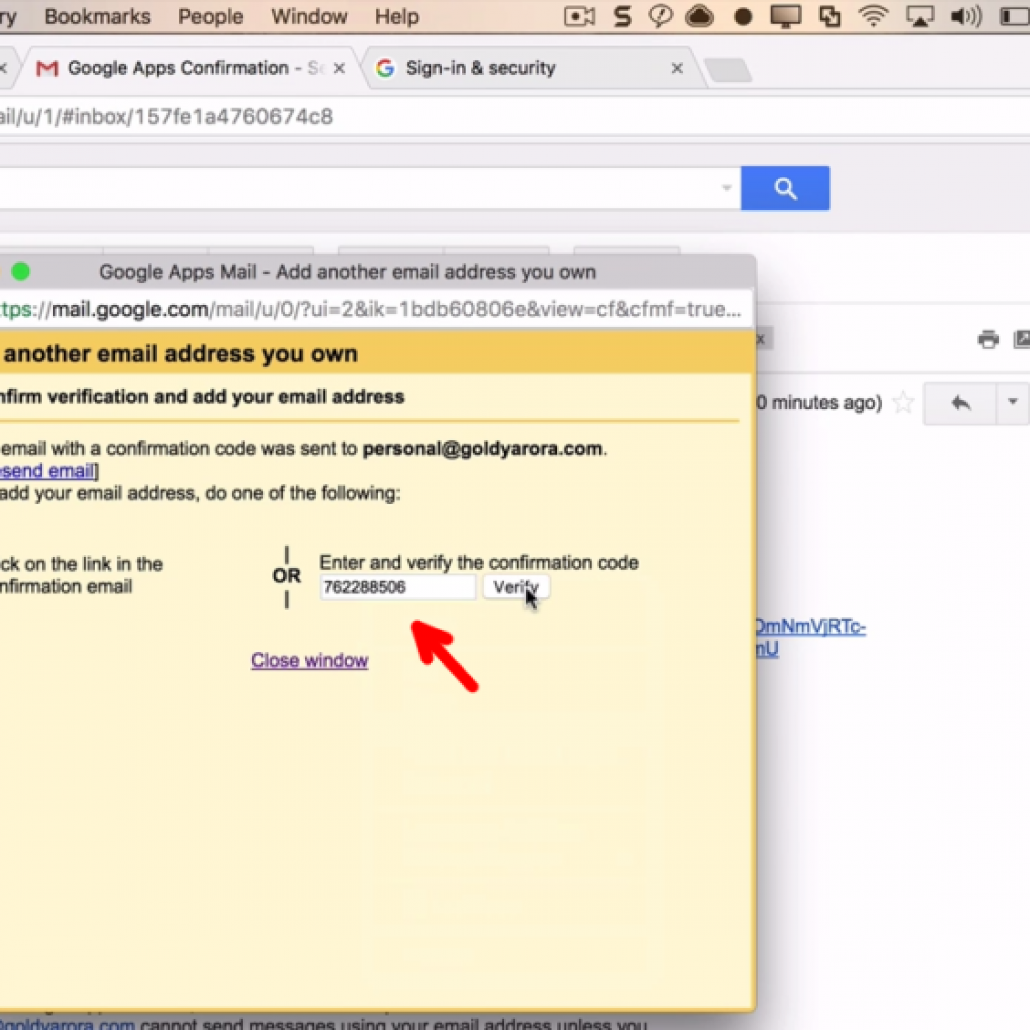Screen dimensions: 1030x1030
Task: Click the blue Gmail search button
Action: pos(785,189)
